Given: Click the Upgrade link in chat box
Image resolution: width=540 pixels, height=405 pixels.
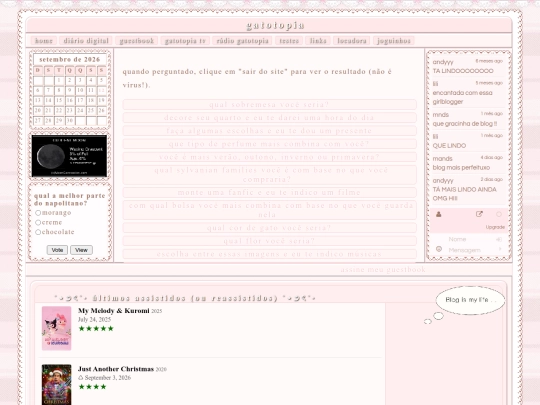Looking at the screenshot, I should click(495, 227).
